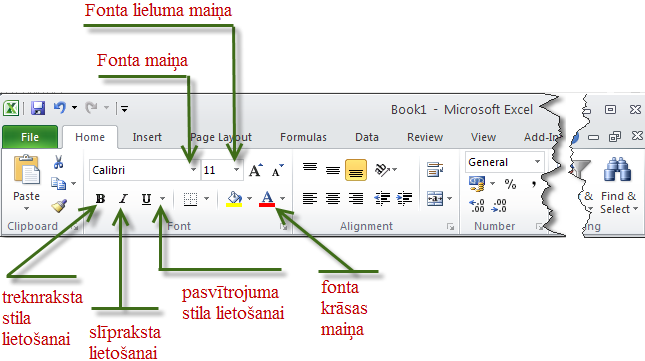Switch to the View tab

pos(483,137)
